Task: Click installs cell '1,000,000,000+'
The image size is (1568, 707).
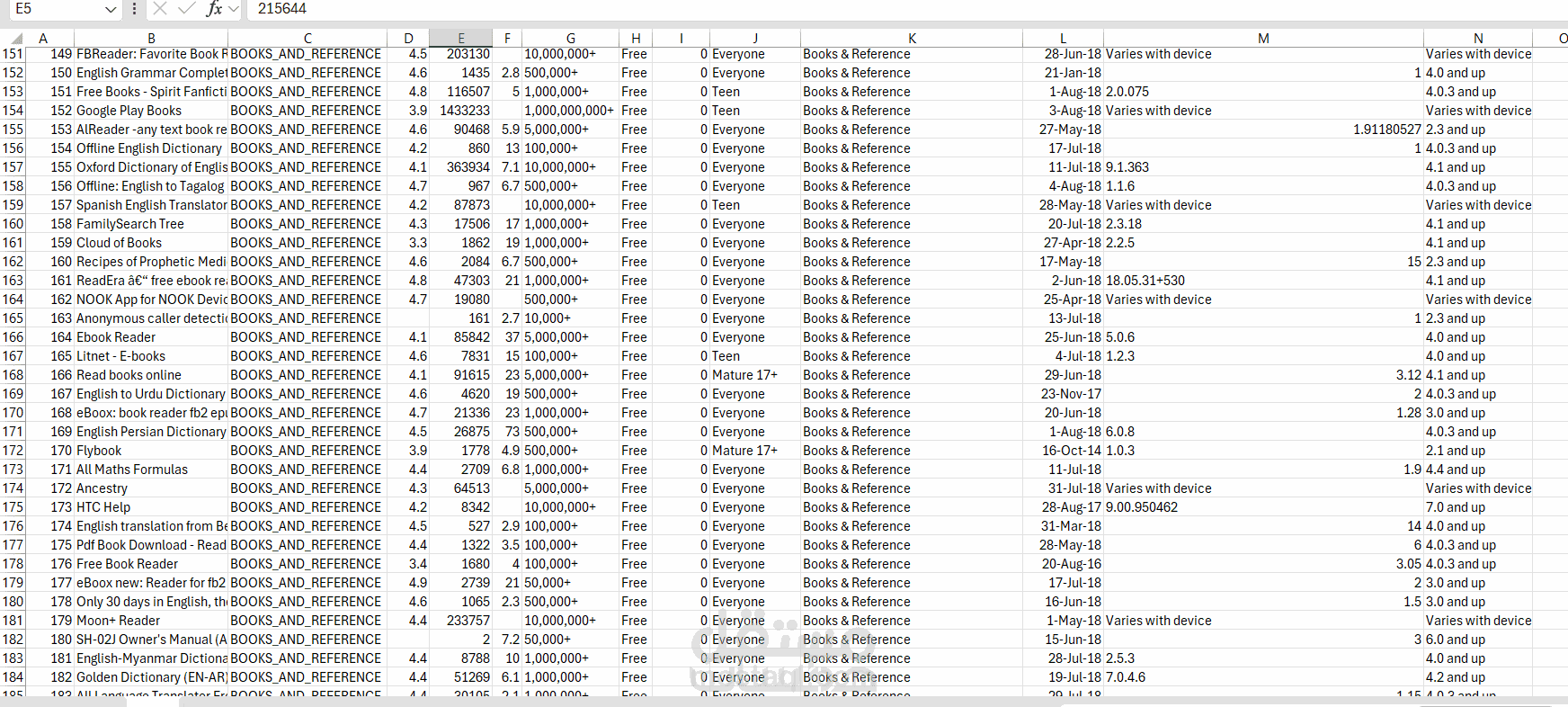Action: pos(570,111)
